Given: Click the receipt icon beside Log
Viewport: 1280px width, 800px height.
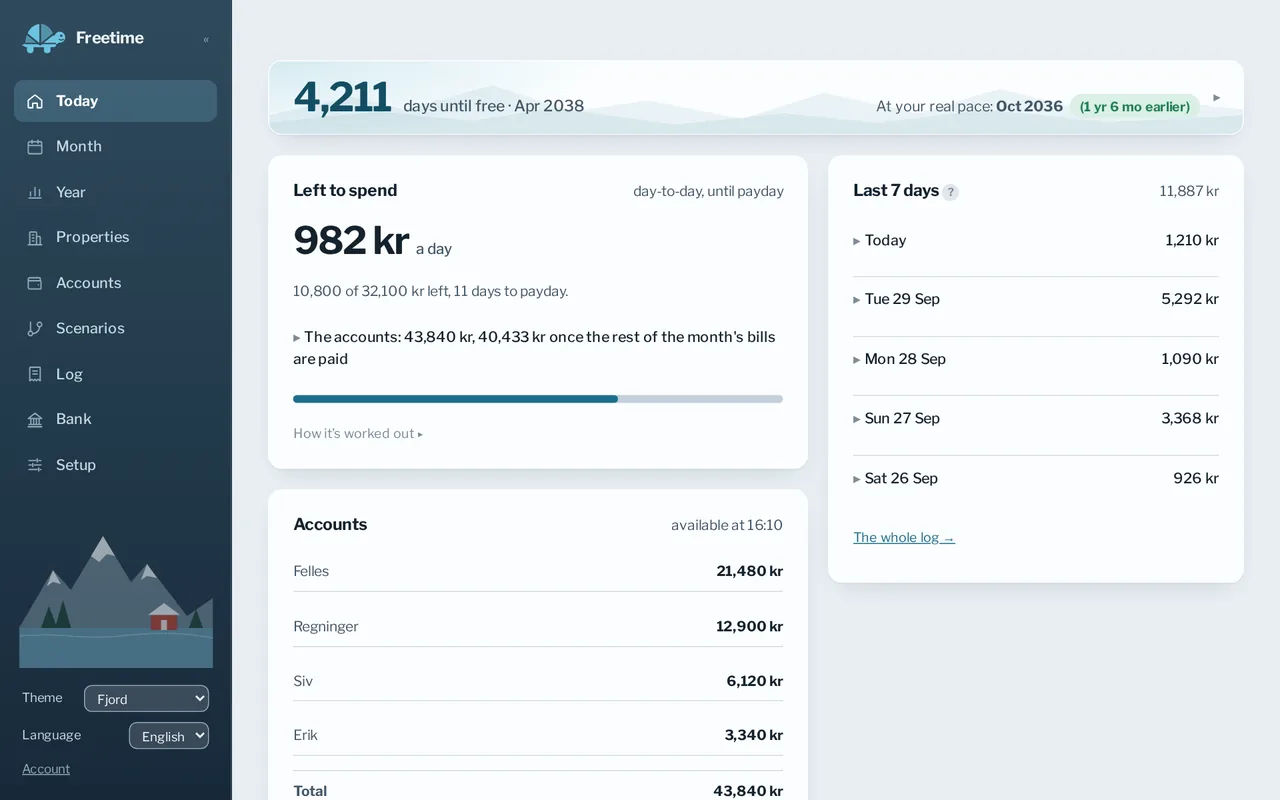Looking at the screenshot, I should (x=35, y=374).
